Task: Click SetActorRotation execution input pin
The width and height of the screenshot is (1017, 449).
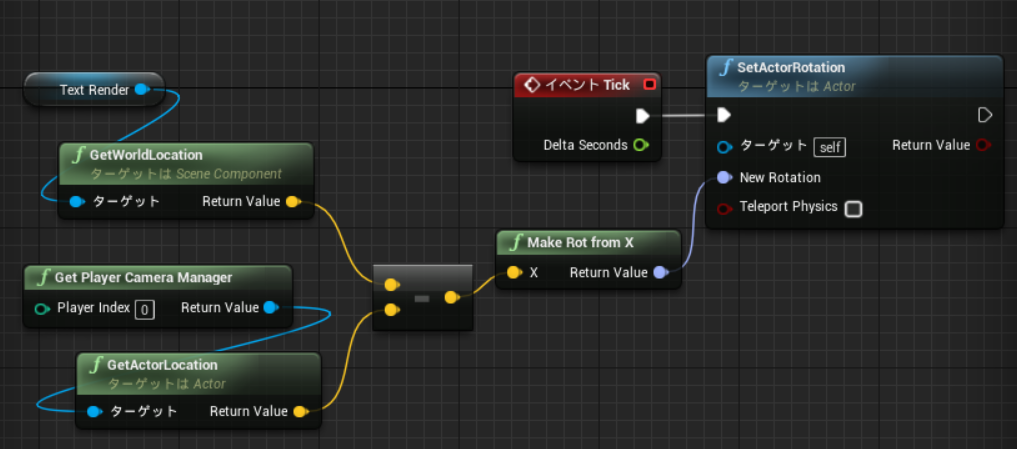Action: point(724,115)
